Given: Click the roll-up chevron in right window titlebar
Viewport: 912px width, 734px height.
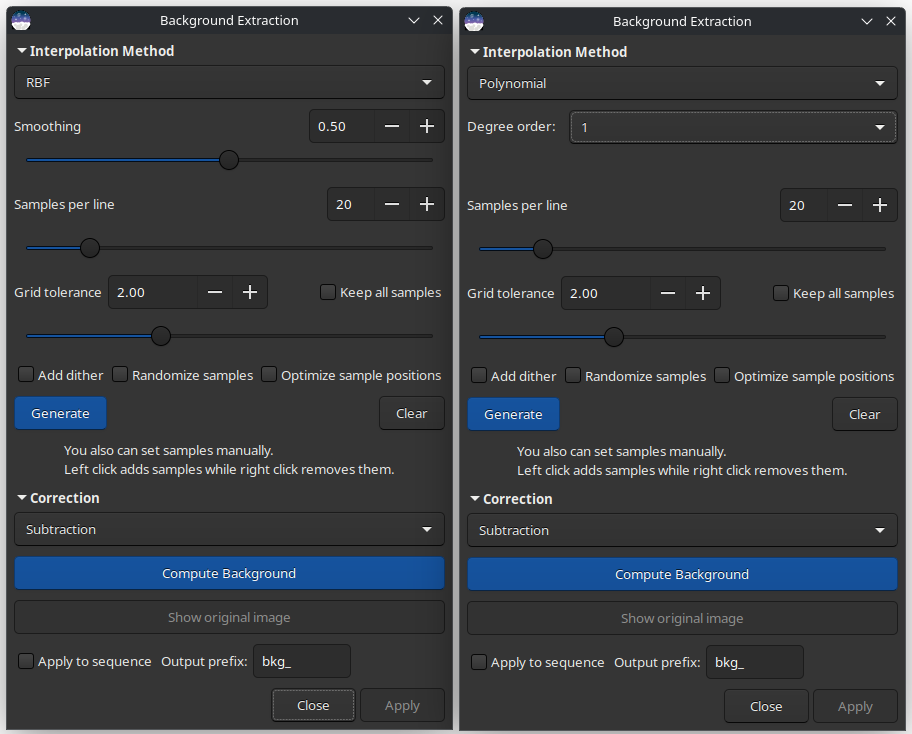Looking at the screenshot, I should (867, 22).
